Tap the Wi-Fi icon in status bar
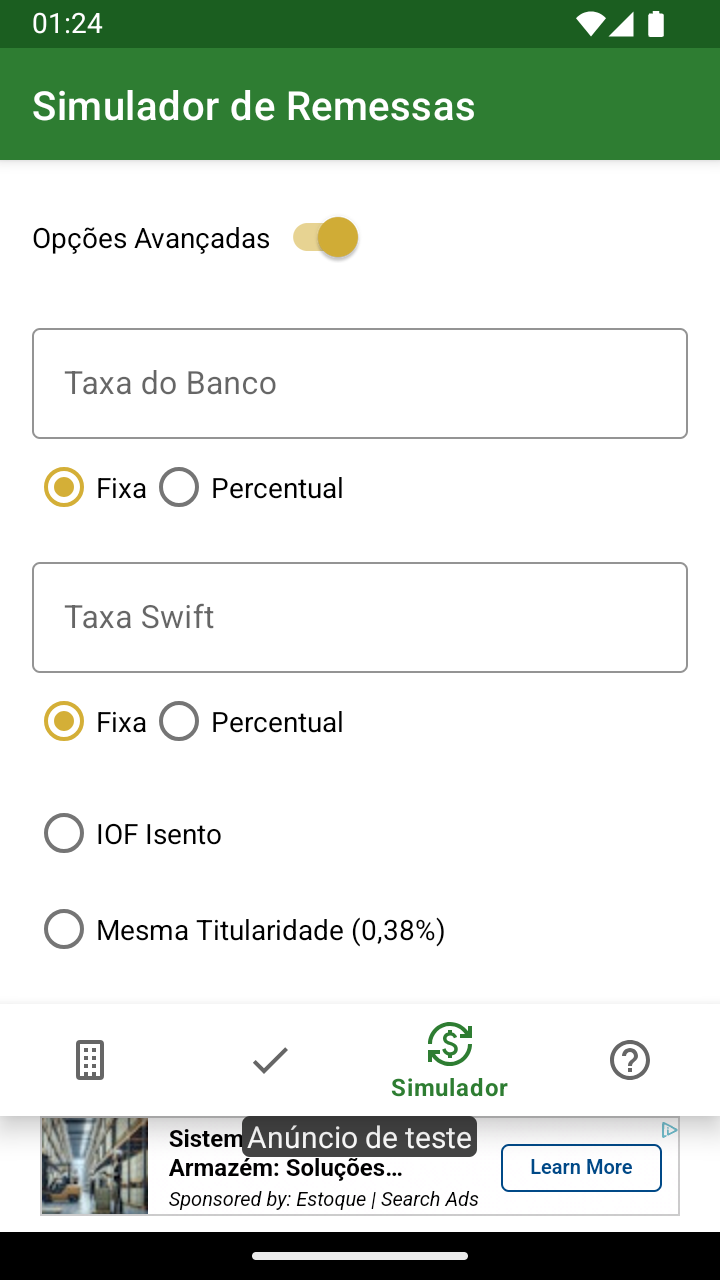The width and height of the screenshot is (720, 1280). 591,24
